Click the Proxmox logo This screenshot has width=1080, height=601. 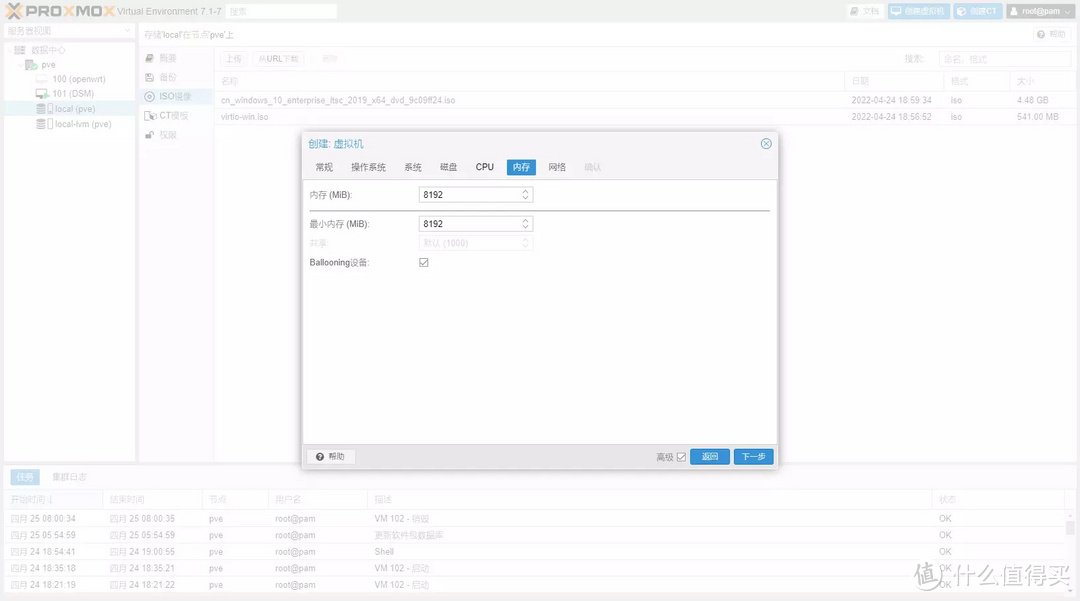[x=60, y=11]
